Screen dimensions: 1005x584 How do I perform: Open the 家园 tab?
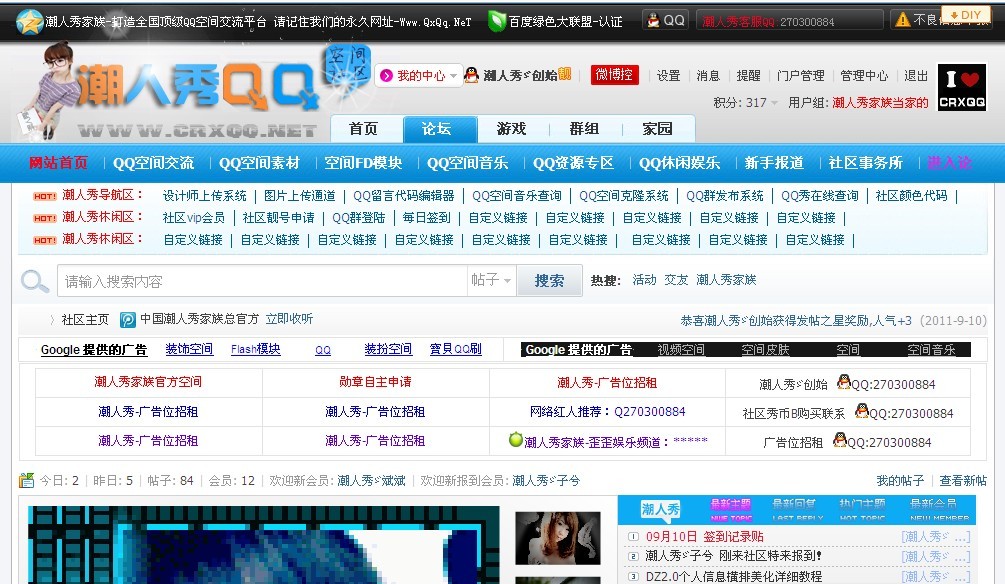pyautogui.click(x=658, y=129)
